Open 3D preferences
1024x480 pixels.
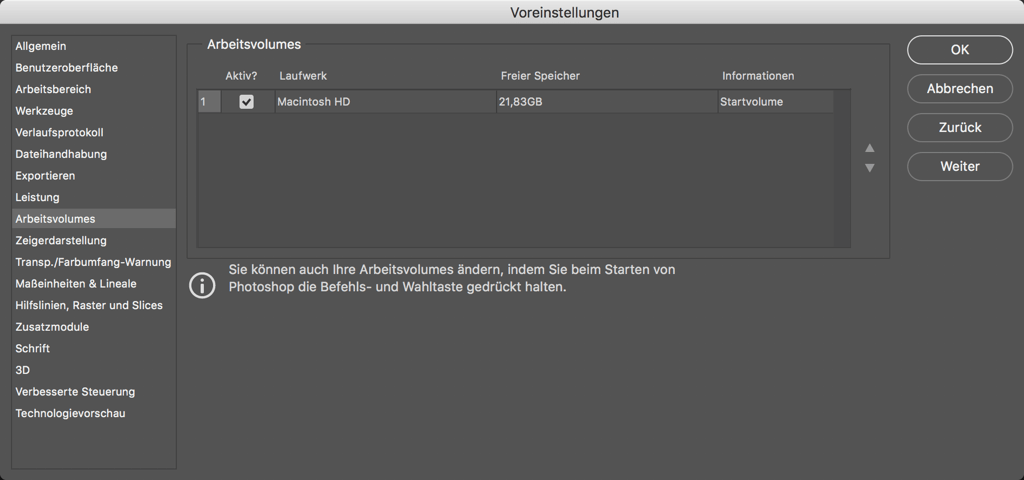[94, 370]
